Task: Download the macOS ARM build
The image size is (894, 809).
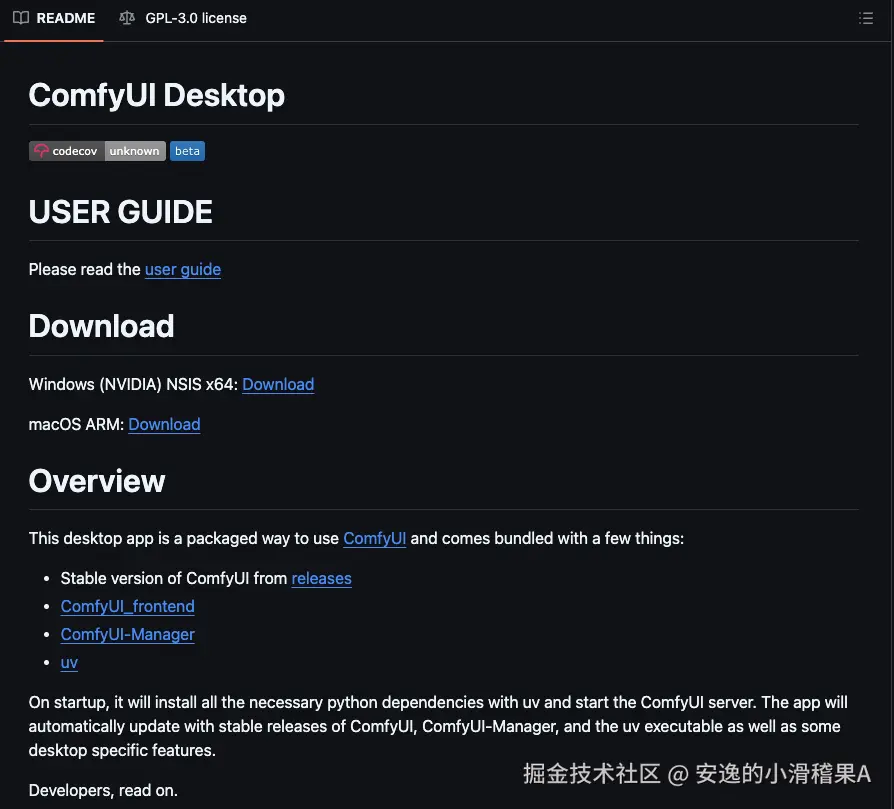Action: coord(164,424)
